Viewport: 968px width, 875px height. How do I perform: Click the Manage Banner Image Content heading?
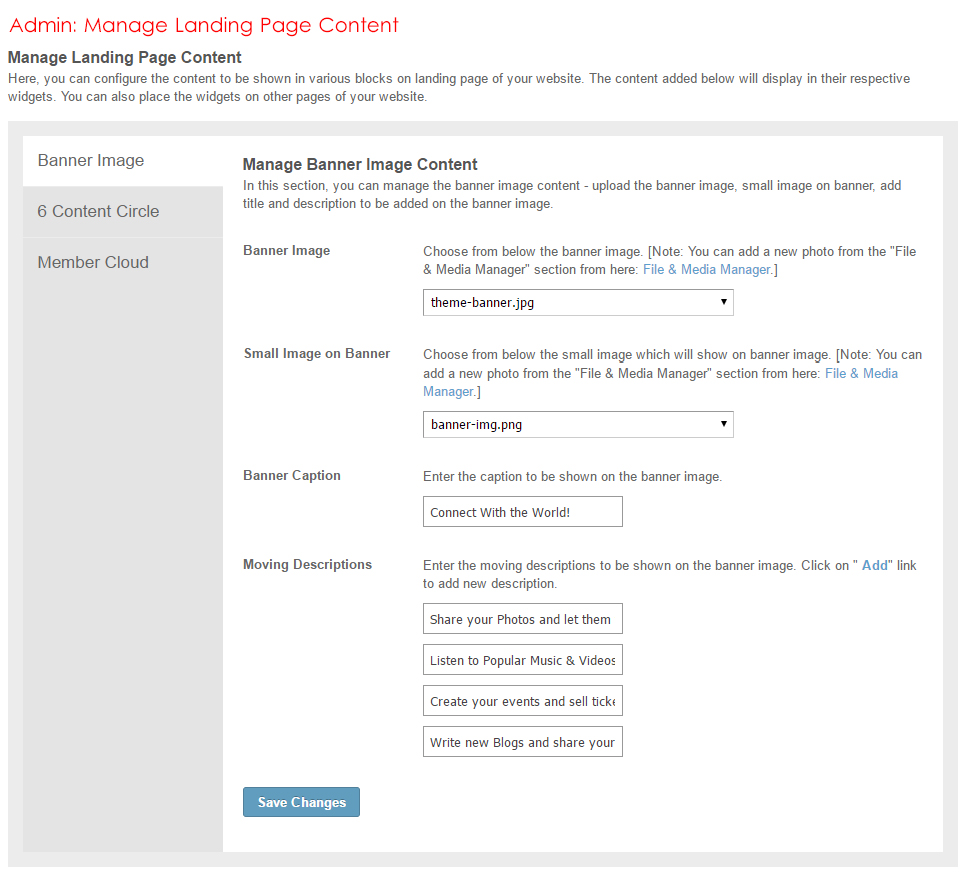click(x=360, y=165)
